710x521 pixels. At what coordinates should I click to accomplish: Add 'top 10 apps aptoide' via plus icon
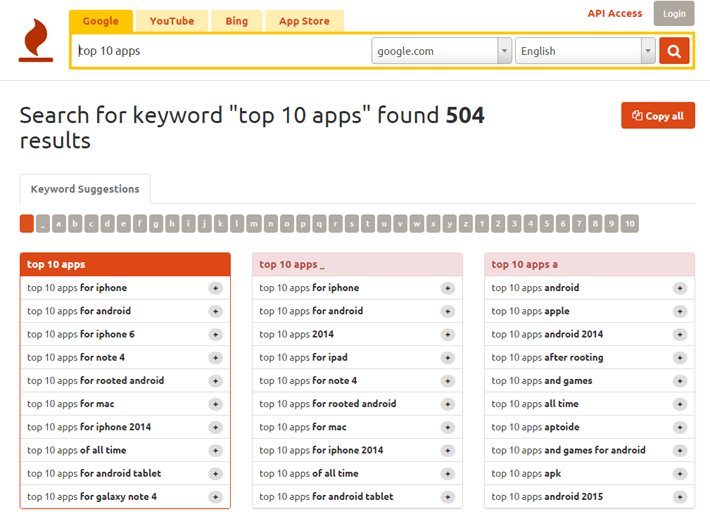click(680, 427)
